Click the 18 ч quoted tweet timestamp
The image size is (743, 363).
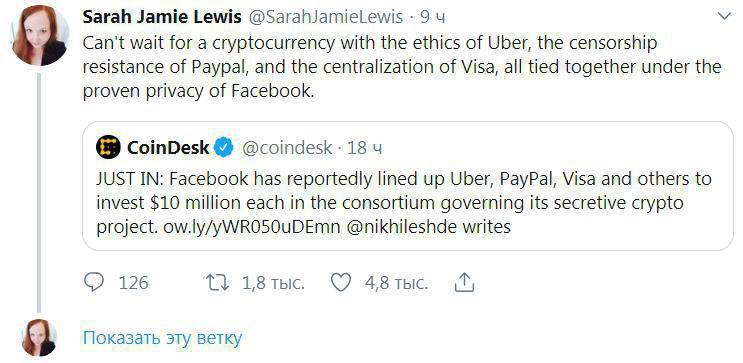click(x=364, y=148)
